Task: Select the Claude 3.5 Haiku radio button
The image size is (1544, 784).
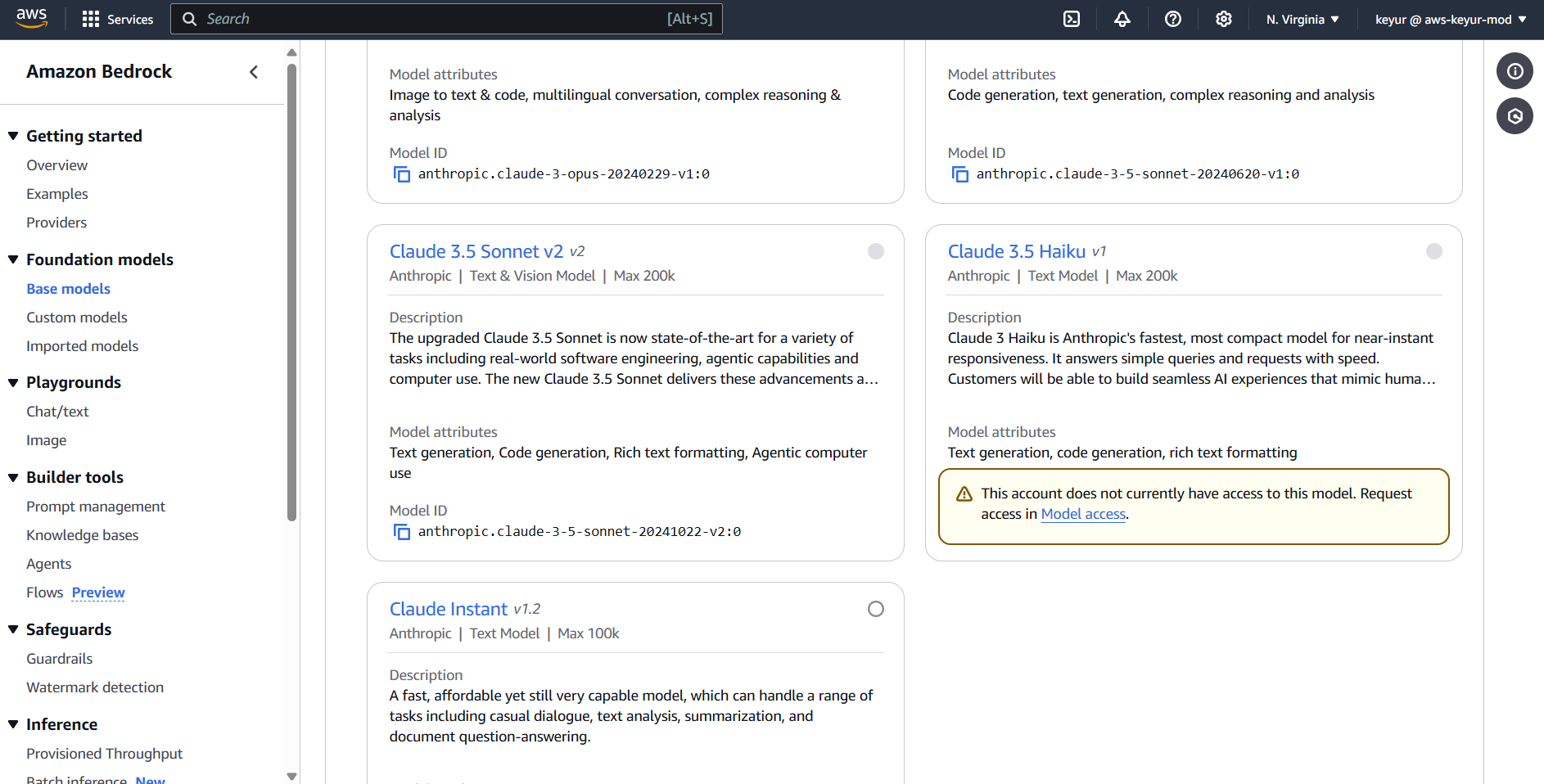Action: (x=1434, y=251)
